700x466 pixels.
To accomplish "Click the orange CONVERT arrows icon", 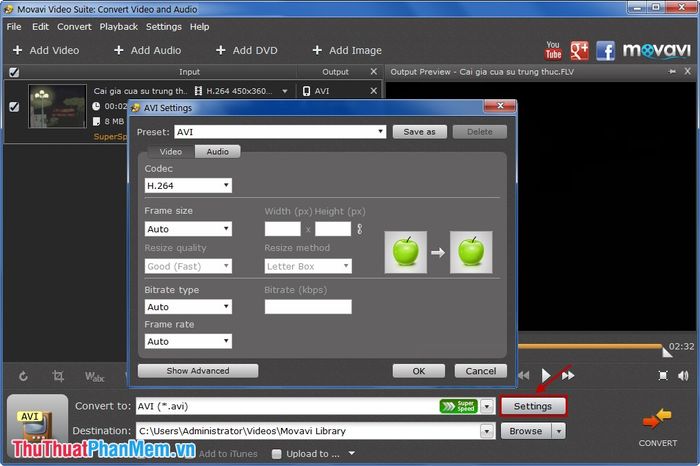I will pos(657,419).
